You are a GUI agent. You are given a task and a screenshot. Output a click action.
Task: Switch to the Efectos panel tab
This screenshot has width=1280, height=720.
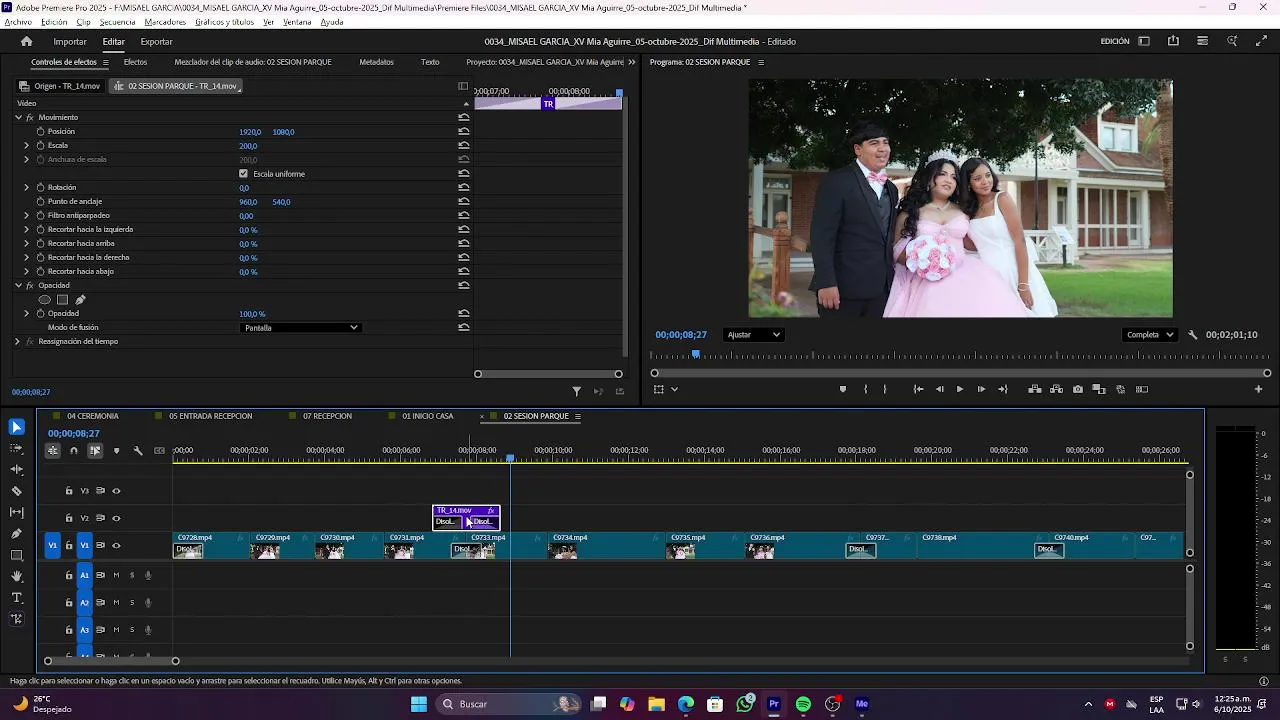tap(135, 62)
